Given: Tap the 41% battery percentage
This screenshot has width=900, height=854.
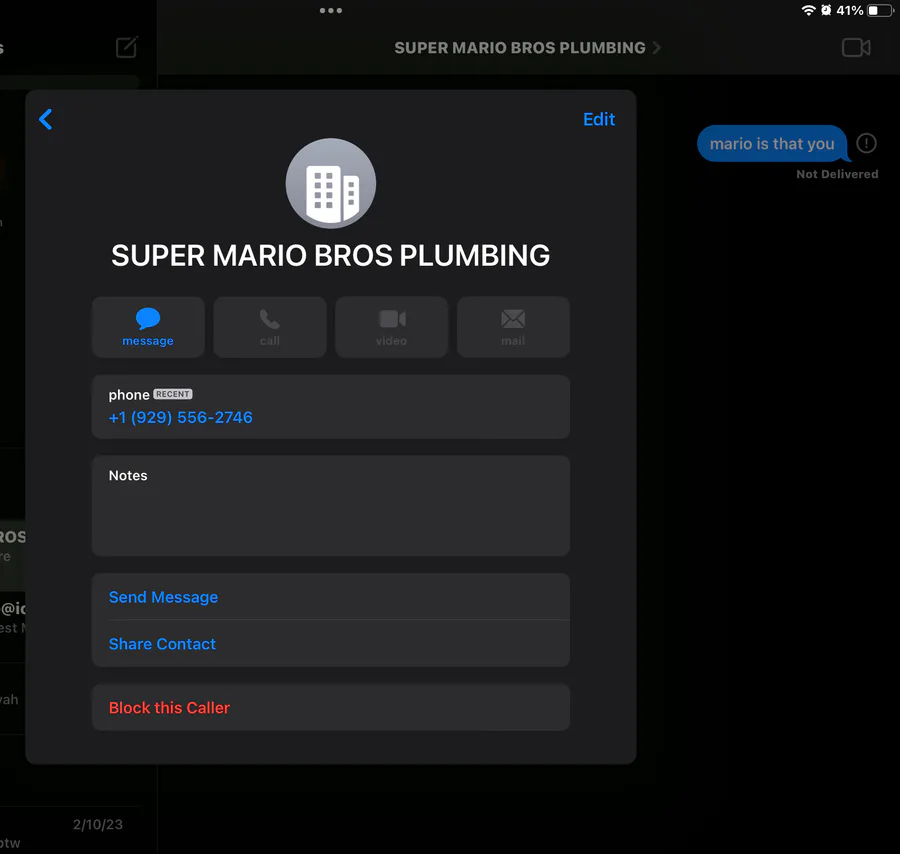Looking at the screenshot, I should click(849, 10).
